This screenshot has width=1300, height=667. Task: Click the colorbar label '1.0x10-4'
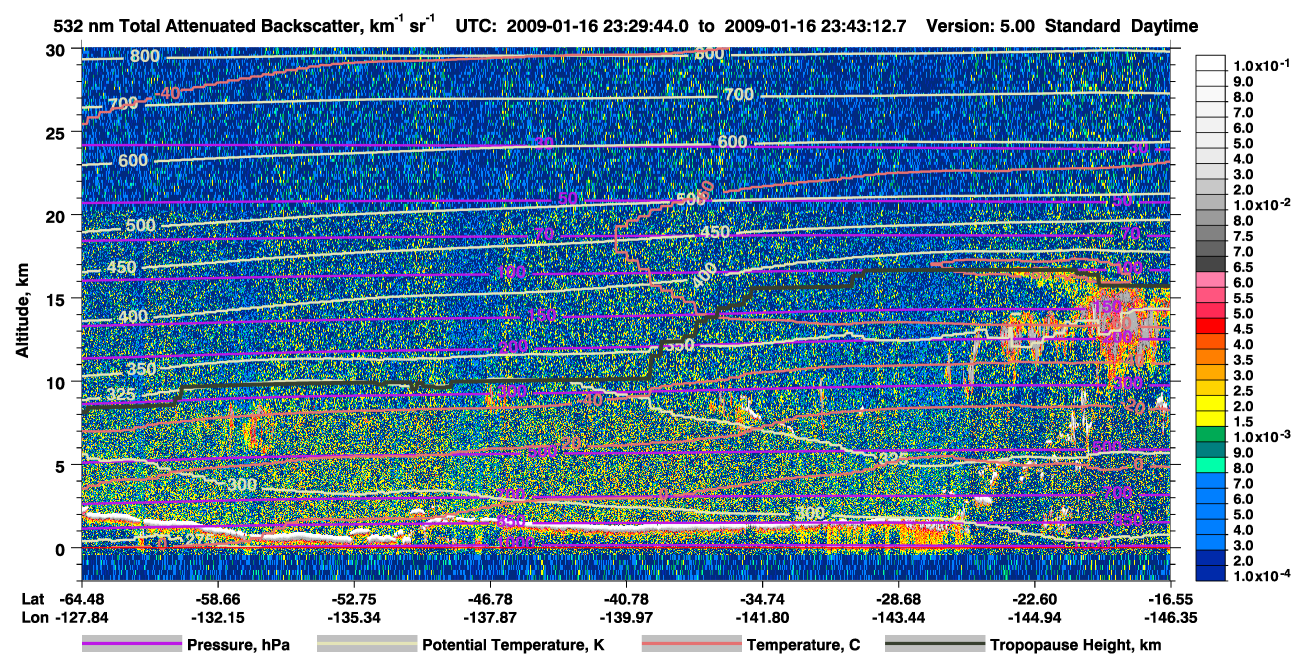click(1263, 576)
